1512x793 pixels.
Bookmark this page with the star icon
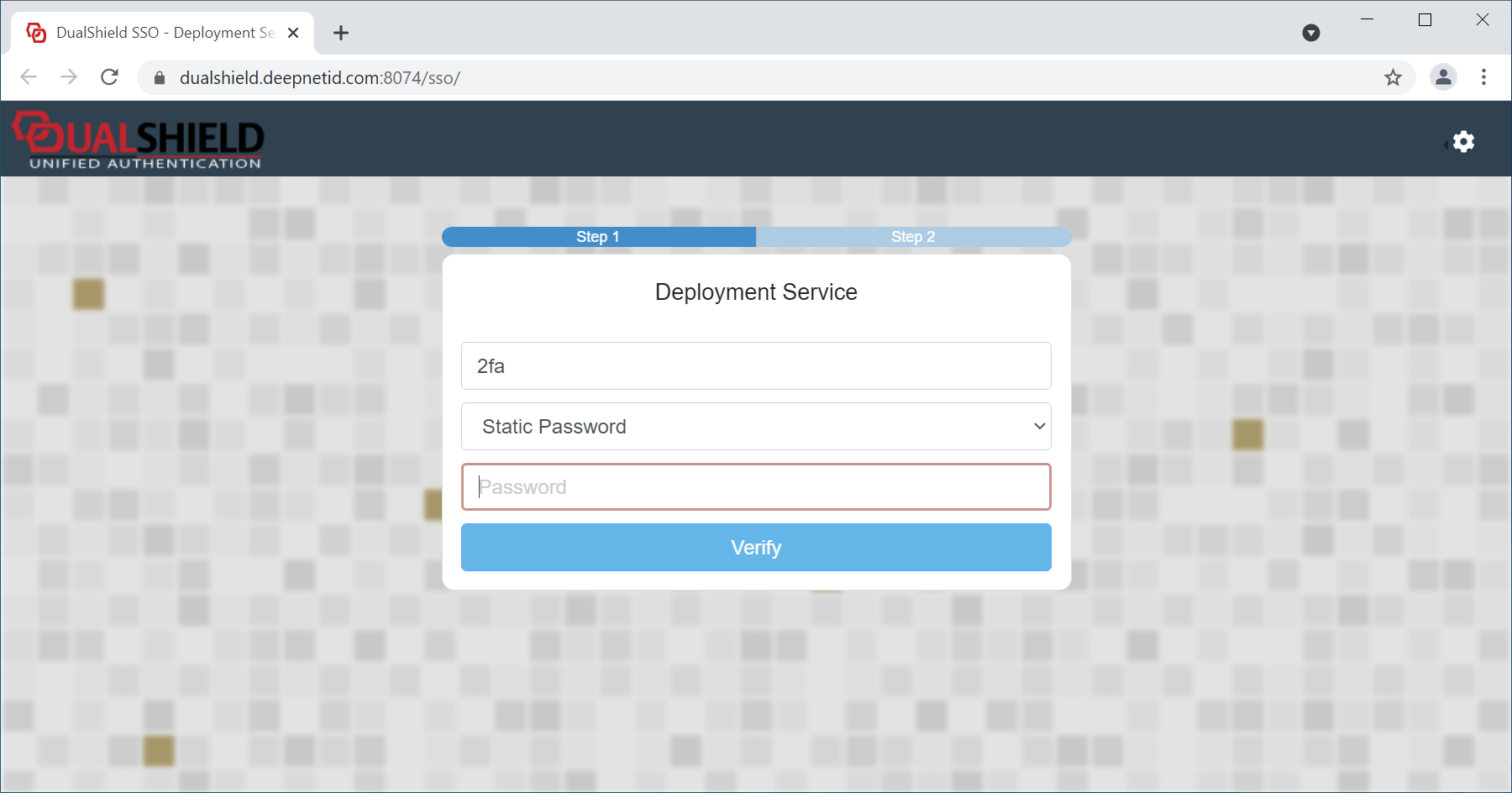click(x=1393, y=77)
